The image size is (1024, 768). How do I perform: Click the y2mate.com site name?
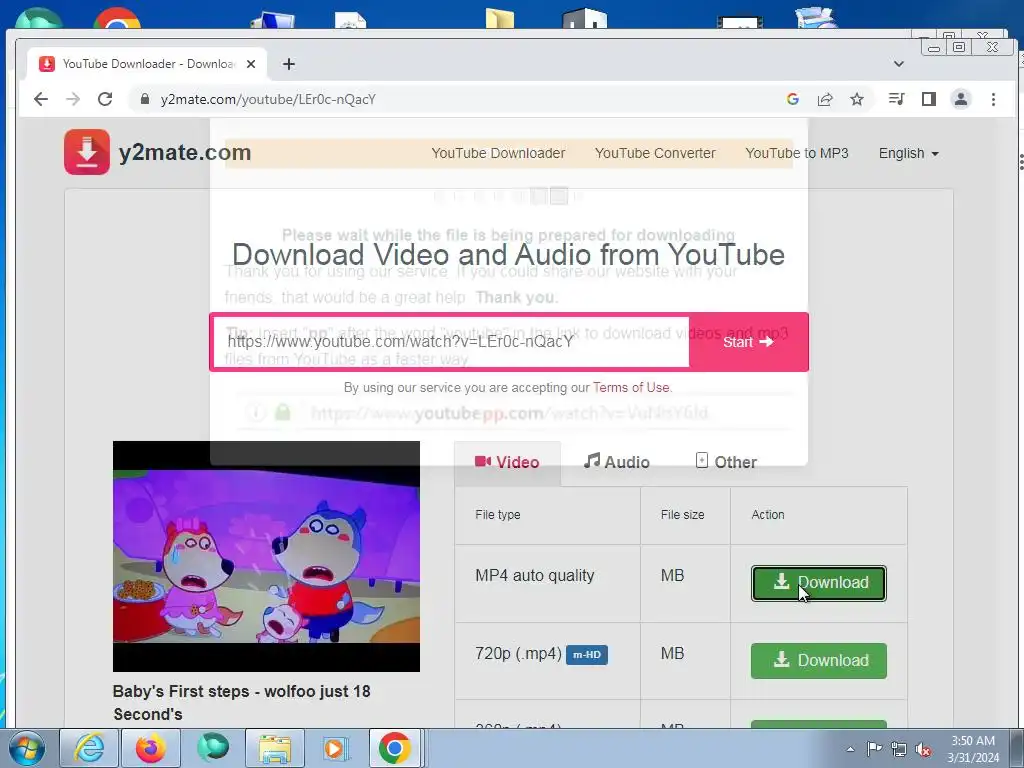point(185,152)
